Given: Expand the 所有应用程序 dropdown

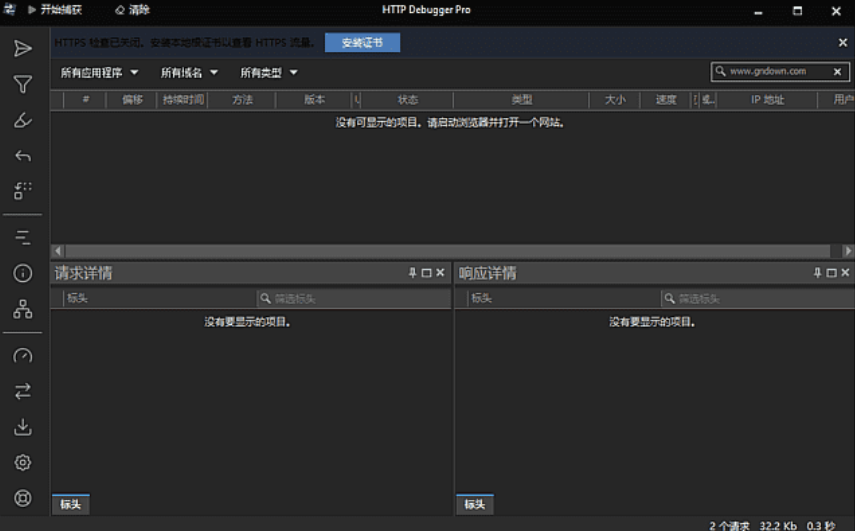Looking at the screenshot, I should tap(99, 73).
